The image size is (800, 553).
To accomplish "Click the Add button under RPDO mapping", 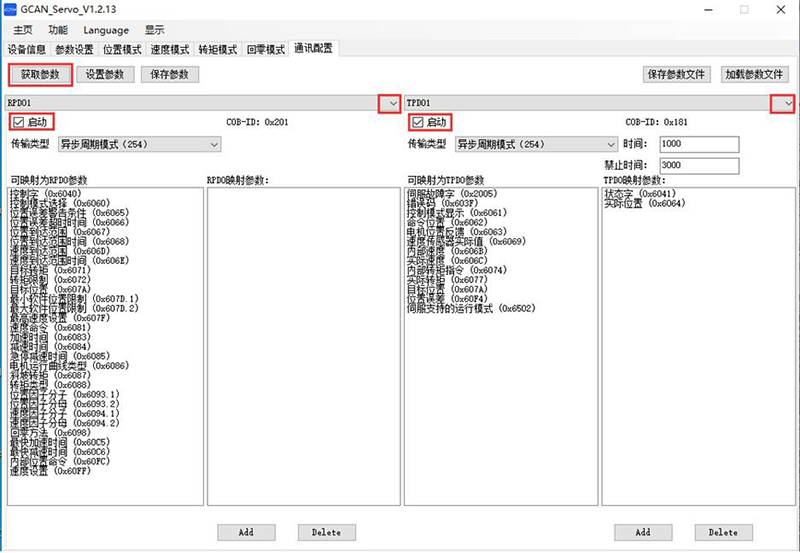I will coord(245,532).
